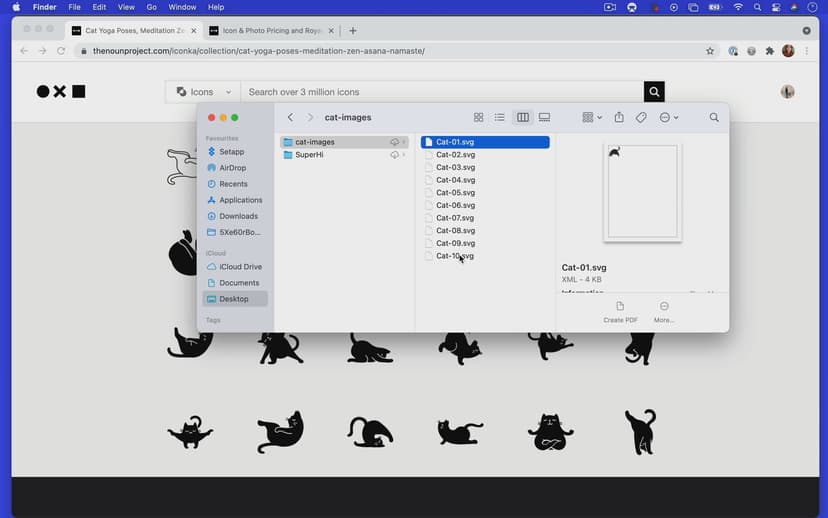This screenshot has width=828, height=518.
Task: Select Cat-05.svg in the file list
Action: pos(455,193)
